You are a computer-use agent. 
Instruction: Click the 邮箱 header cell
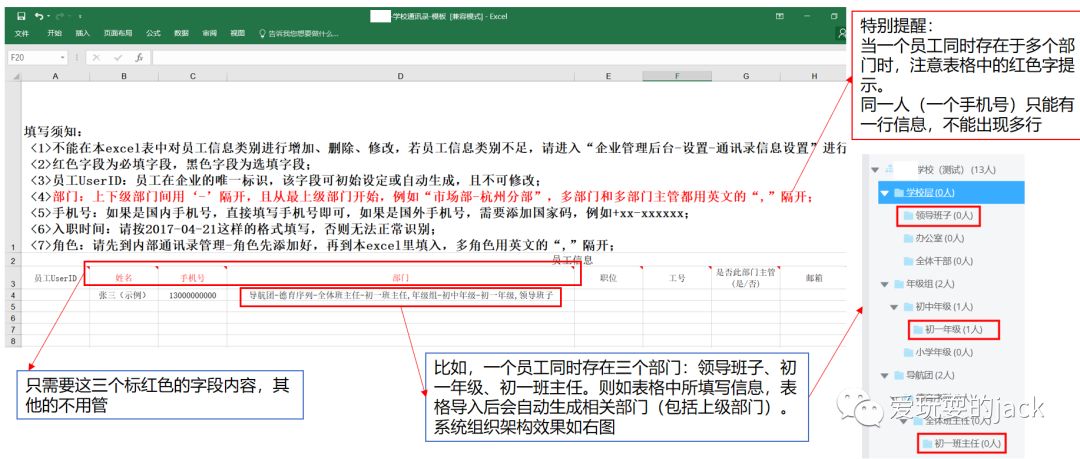click(814, 278)
